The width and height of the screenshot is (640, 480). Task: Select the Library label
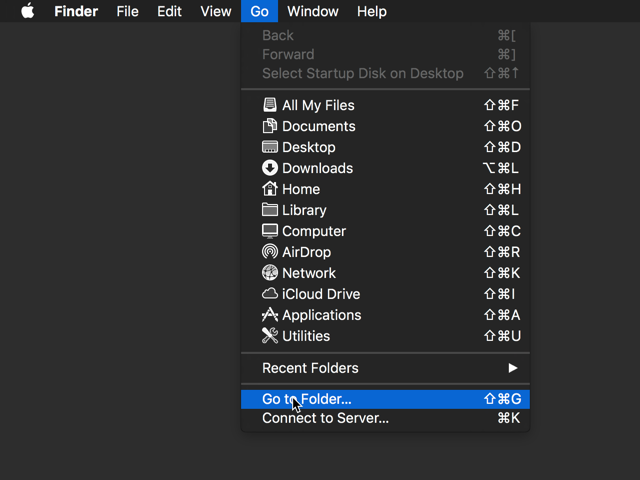(304, 210)
